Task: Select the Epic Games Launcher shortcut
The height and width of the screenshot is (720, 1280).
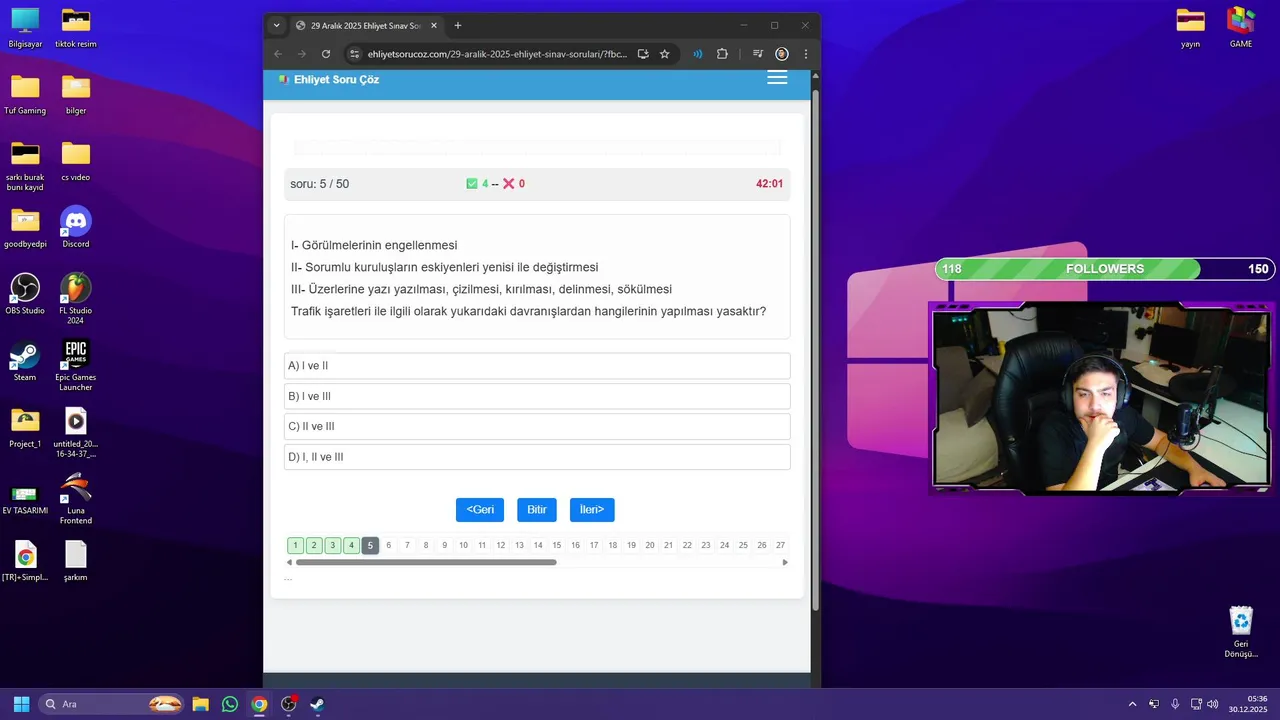Action: [76, 365]
